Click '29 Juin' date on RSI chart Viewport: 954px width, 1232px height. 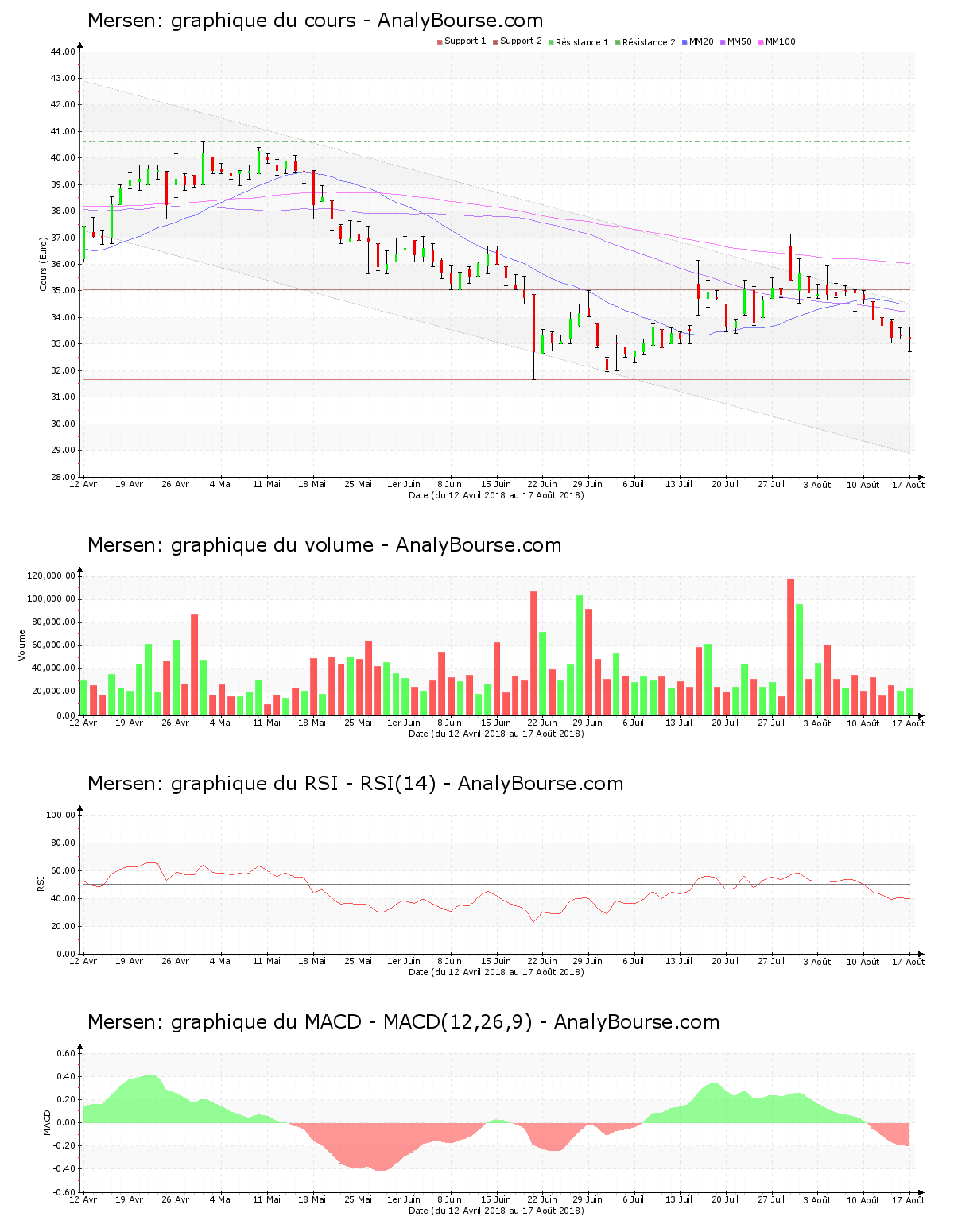pos(588,962)
